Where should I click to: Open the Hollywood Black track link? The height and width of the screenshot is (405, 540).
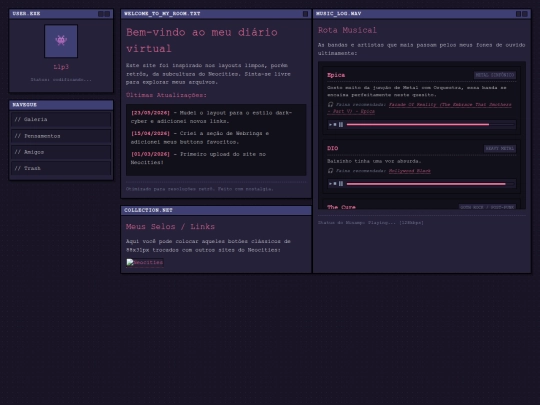(x=409, y=171)
